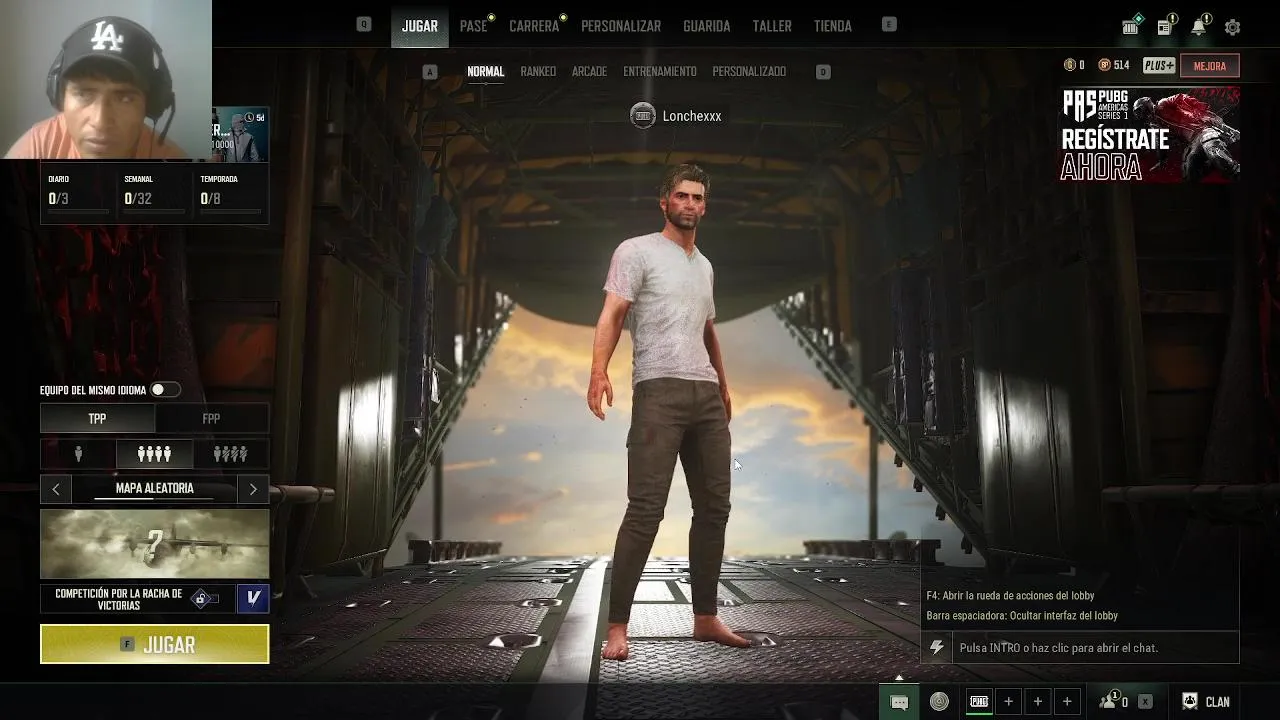Select the PUBG team slot icon
Screen dimensions: 1280x720
tap(979, 702)
